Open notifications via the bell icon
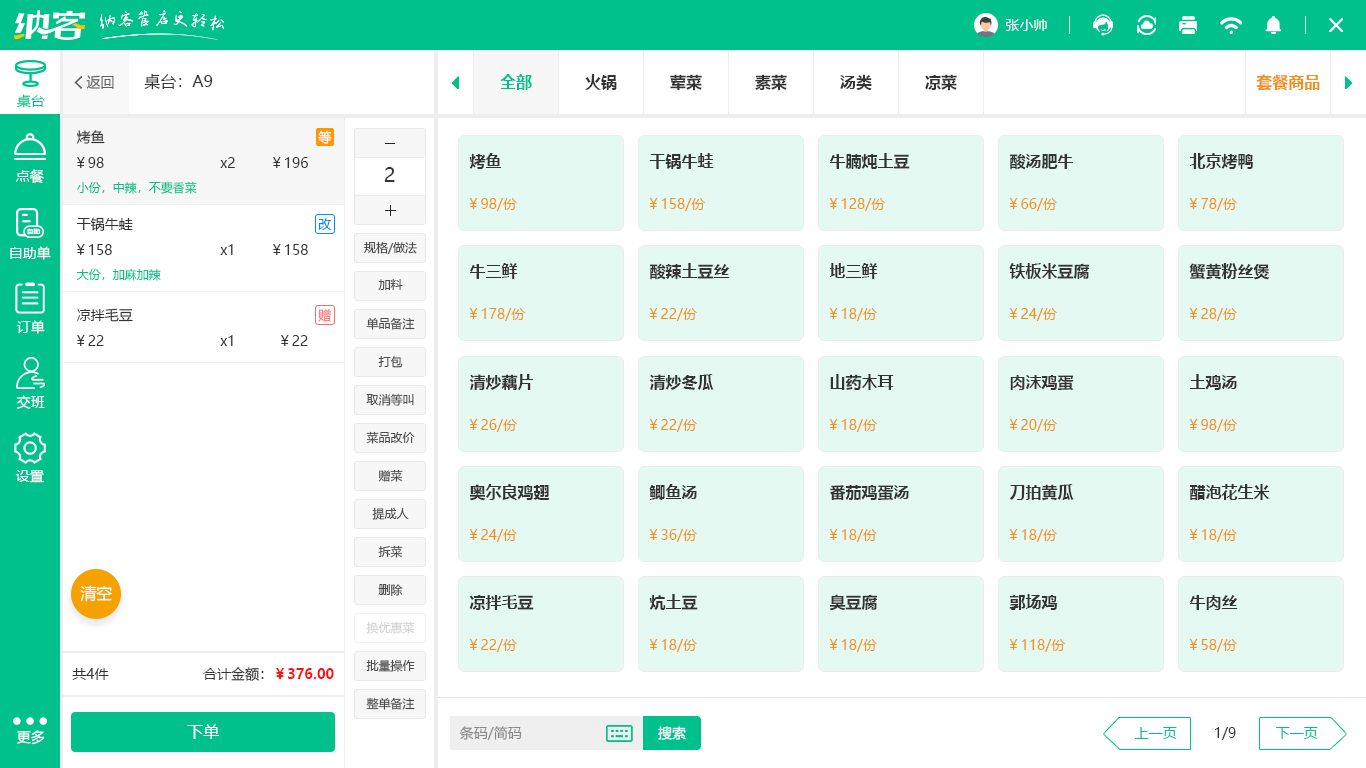 pos(1273,25)
